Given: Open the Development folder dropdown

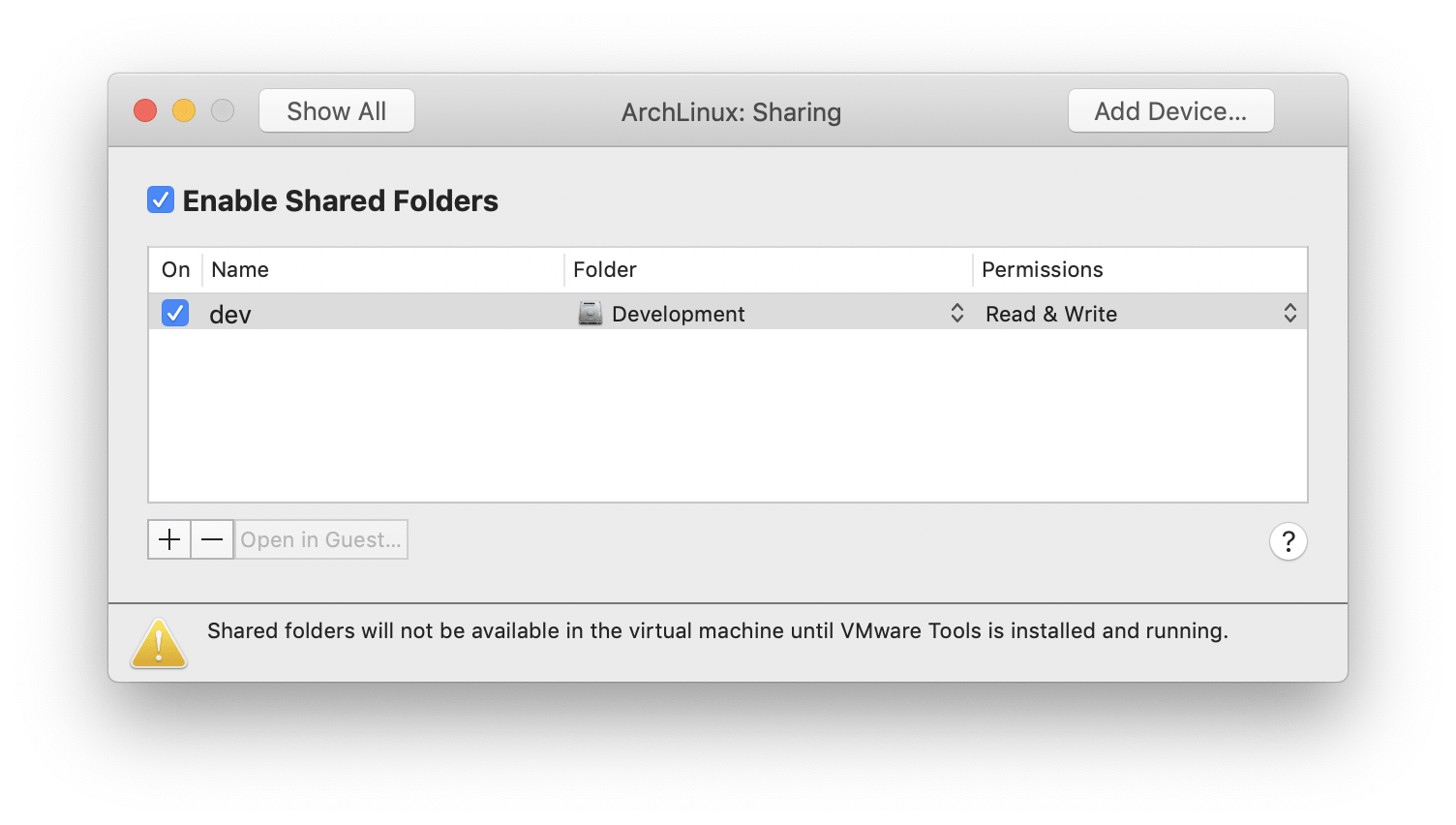Looking at the screenshot, I should pyautogui.click(x=956, y=313).
